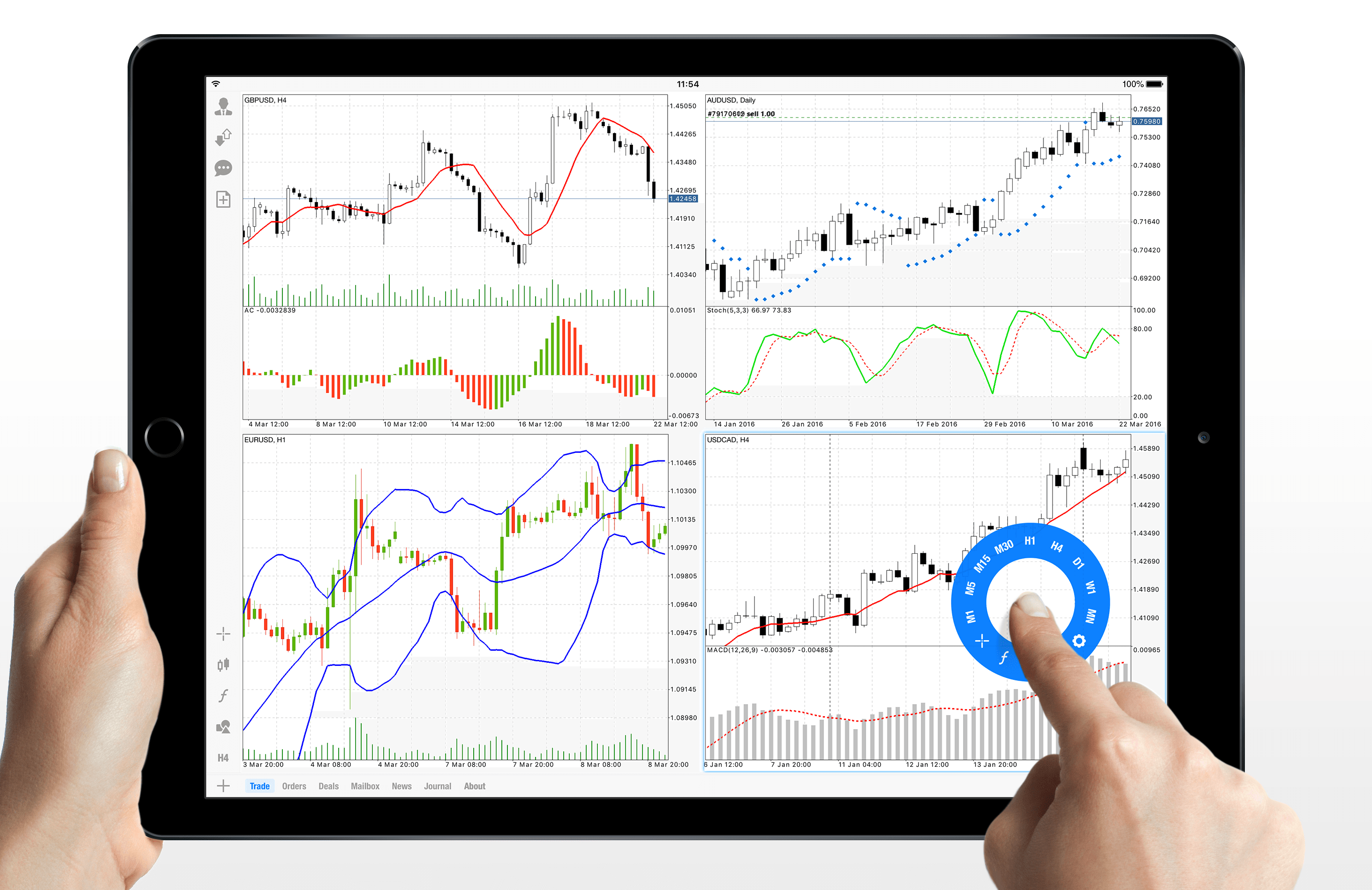Select M15 on the radial timeframe menu
The height and width of the screenshot is (890, 1372).
click(x=982, y=563)
